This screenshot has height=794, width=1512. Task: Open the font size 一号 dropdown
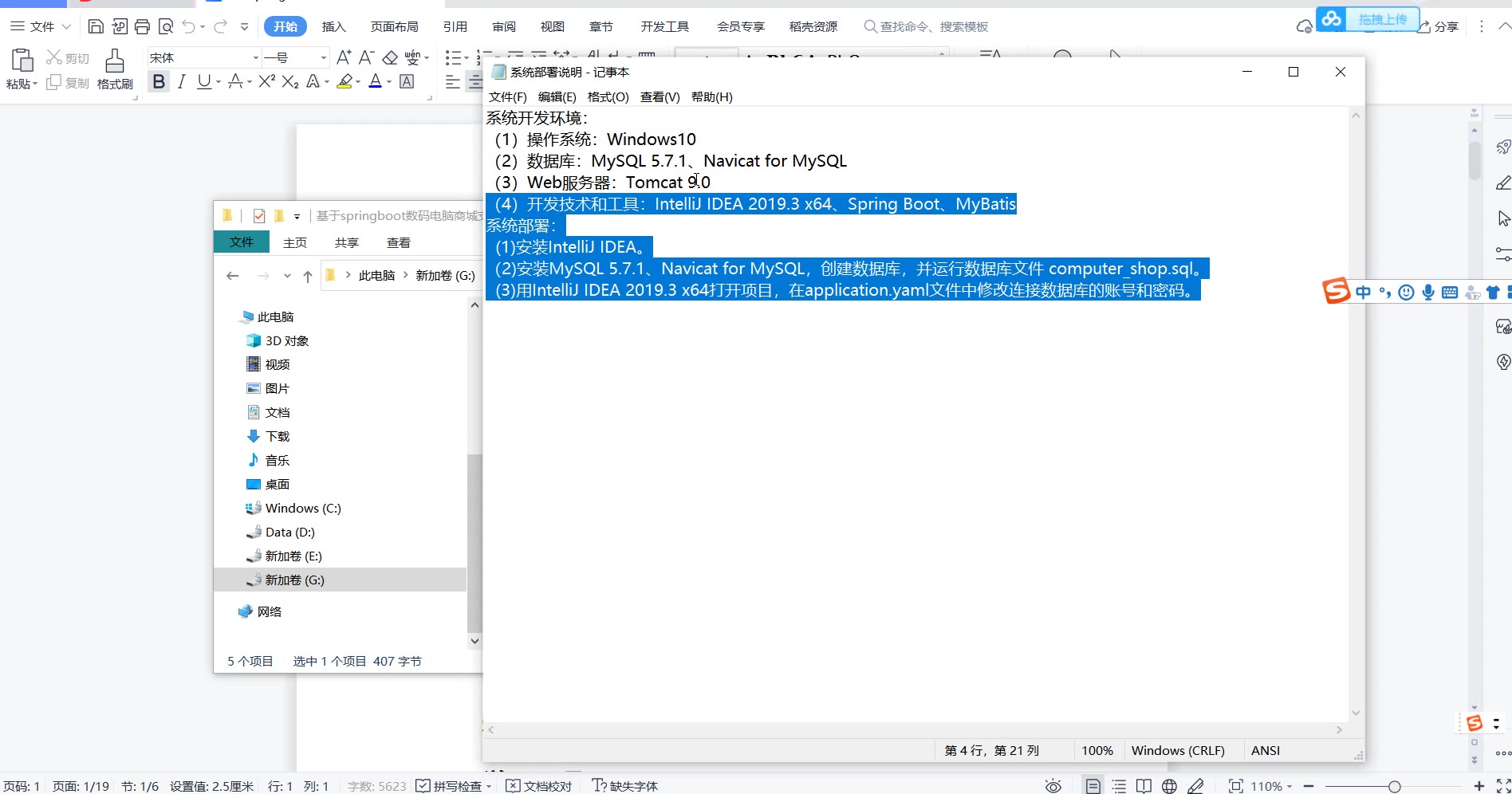click(323, 57)
